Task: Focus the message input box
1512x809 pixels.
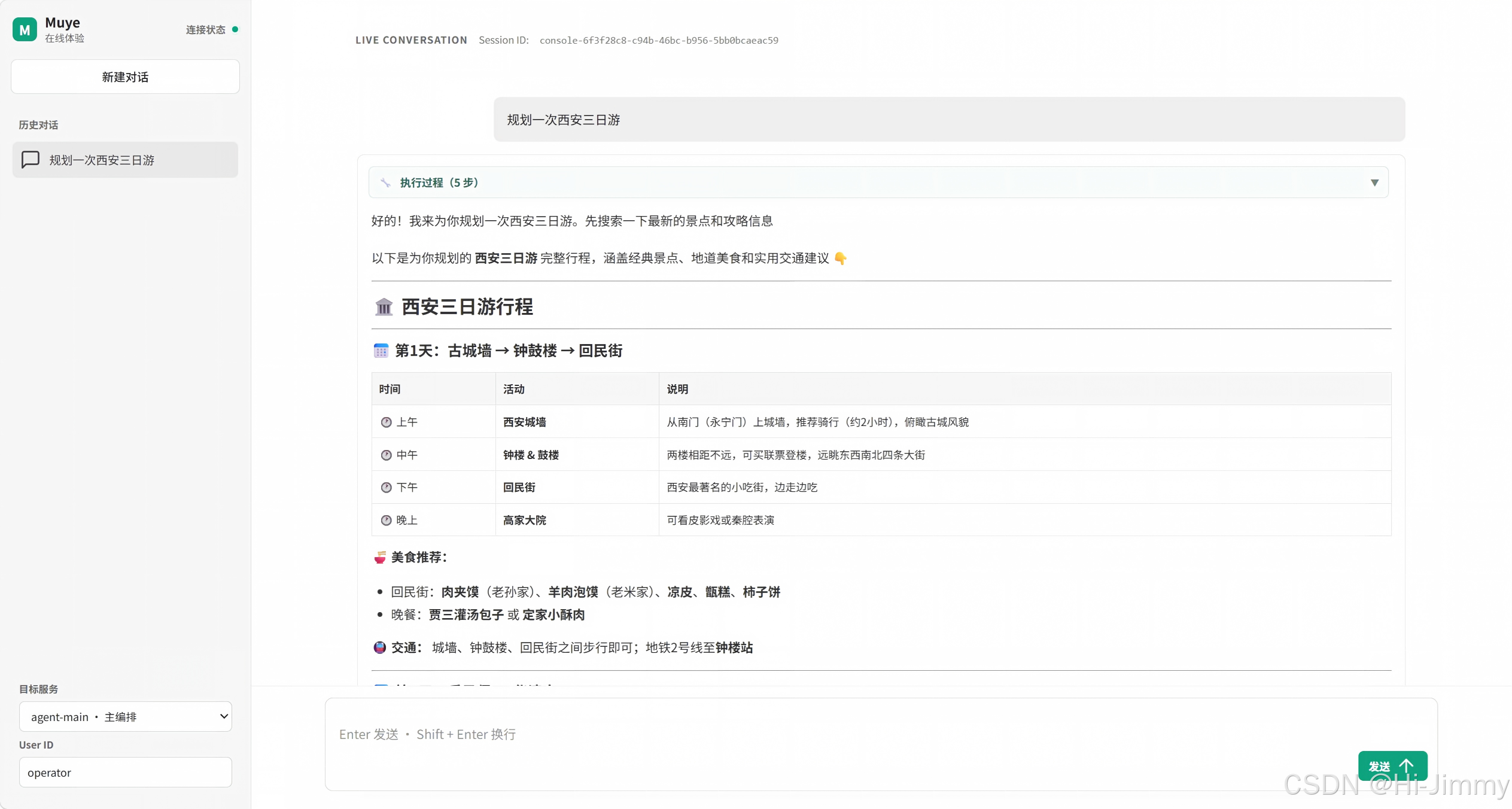Action: click(881, 744)
